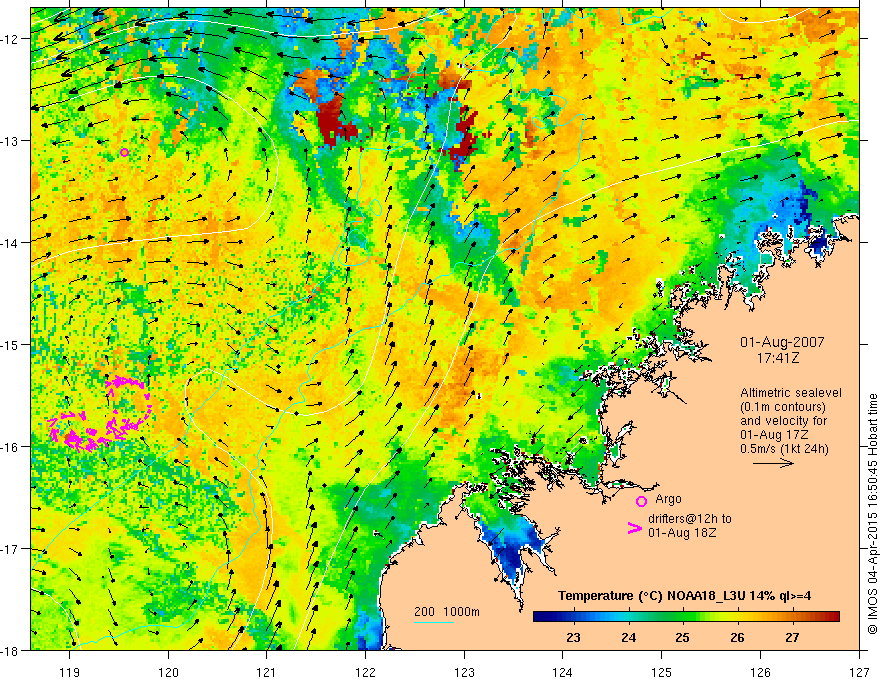The height and width of the screenshot is (680, 880).
Task: Click the '01-Aug 17Z' text
Action: pyautogui.click(x=771, y=435)
